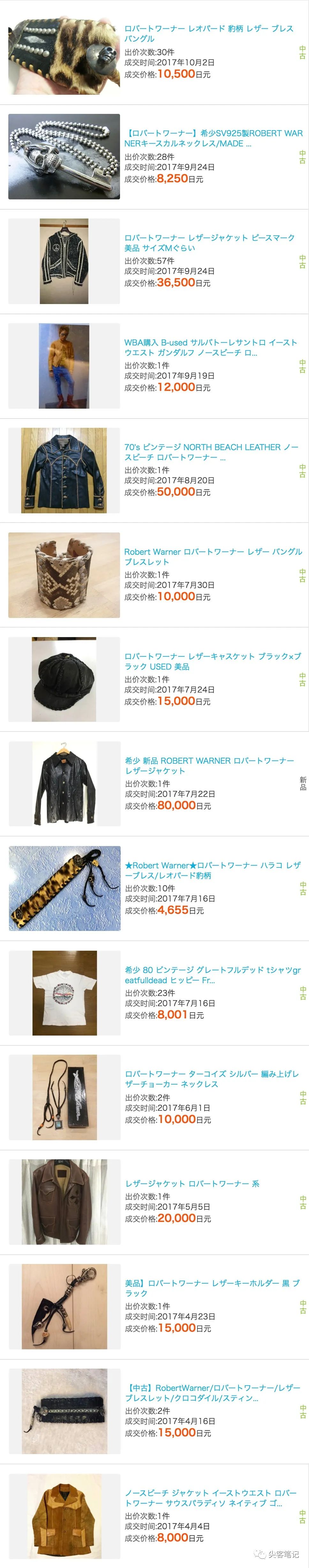
Task: Open the 希少 新品 ROBERT WARNER leather jacket listing
Action: [x=210, y=766]
